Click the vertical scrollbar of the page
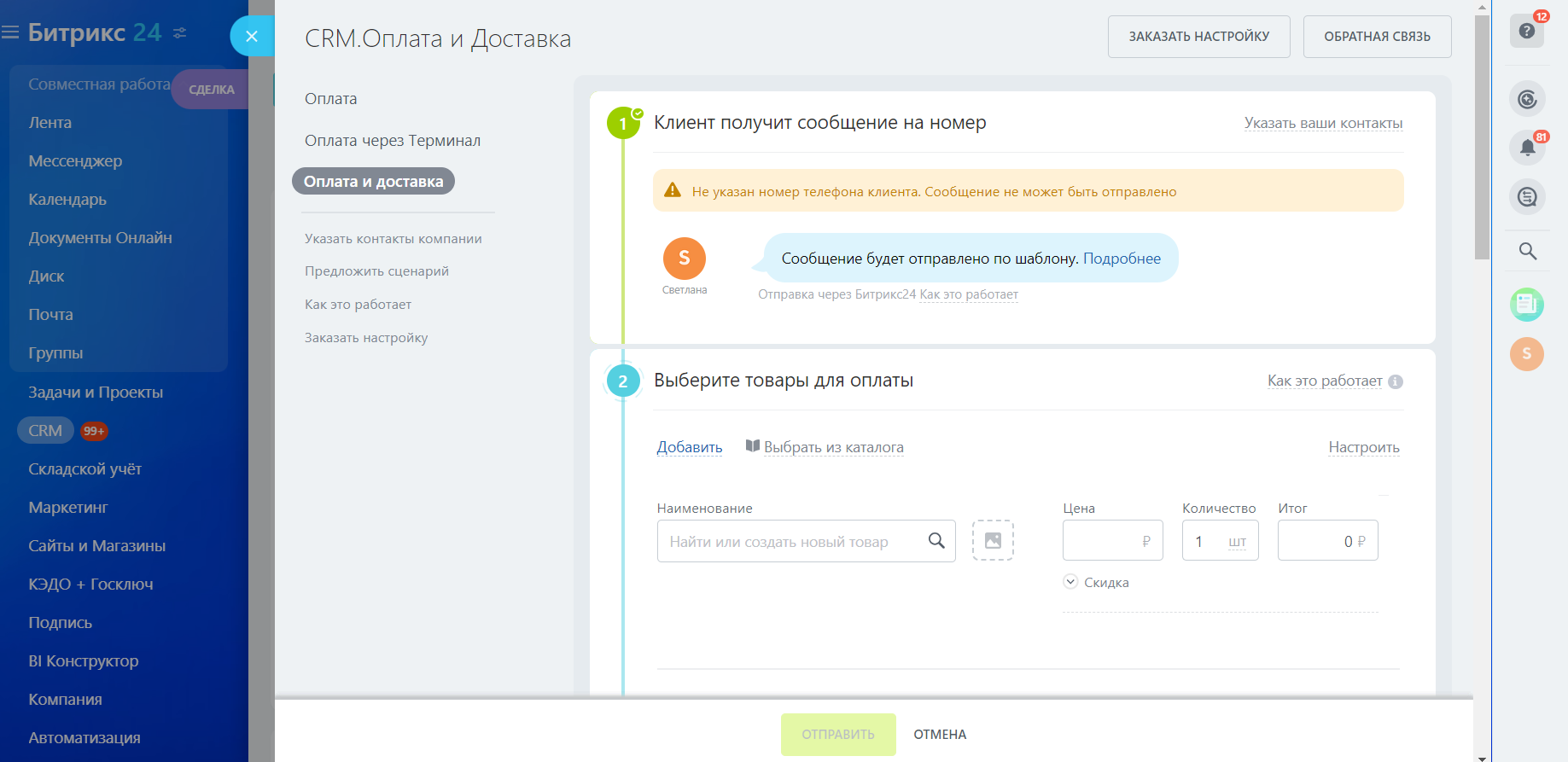This screenshot has height=762, width=1568. point(1482,137)
